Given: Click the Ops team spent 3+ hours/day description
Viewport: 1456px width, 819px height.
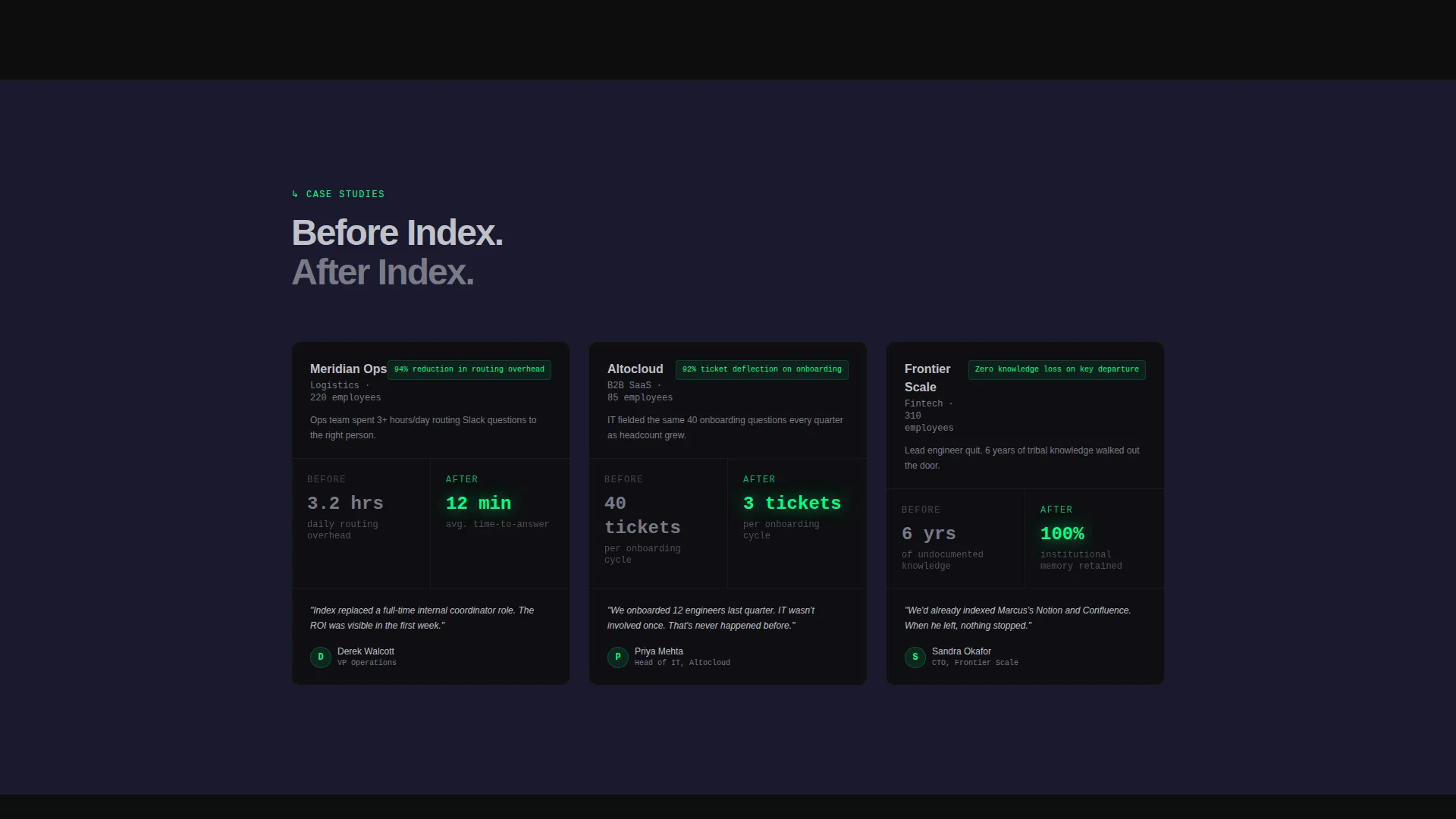Looking at the screenshot, I should point(423,428).
